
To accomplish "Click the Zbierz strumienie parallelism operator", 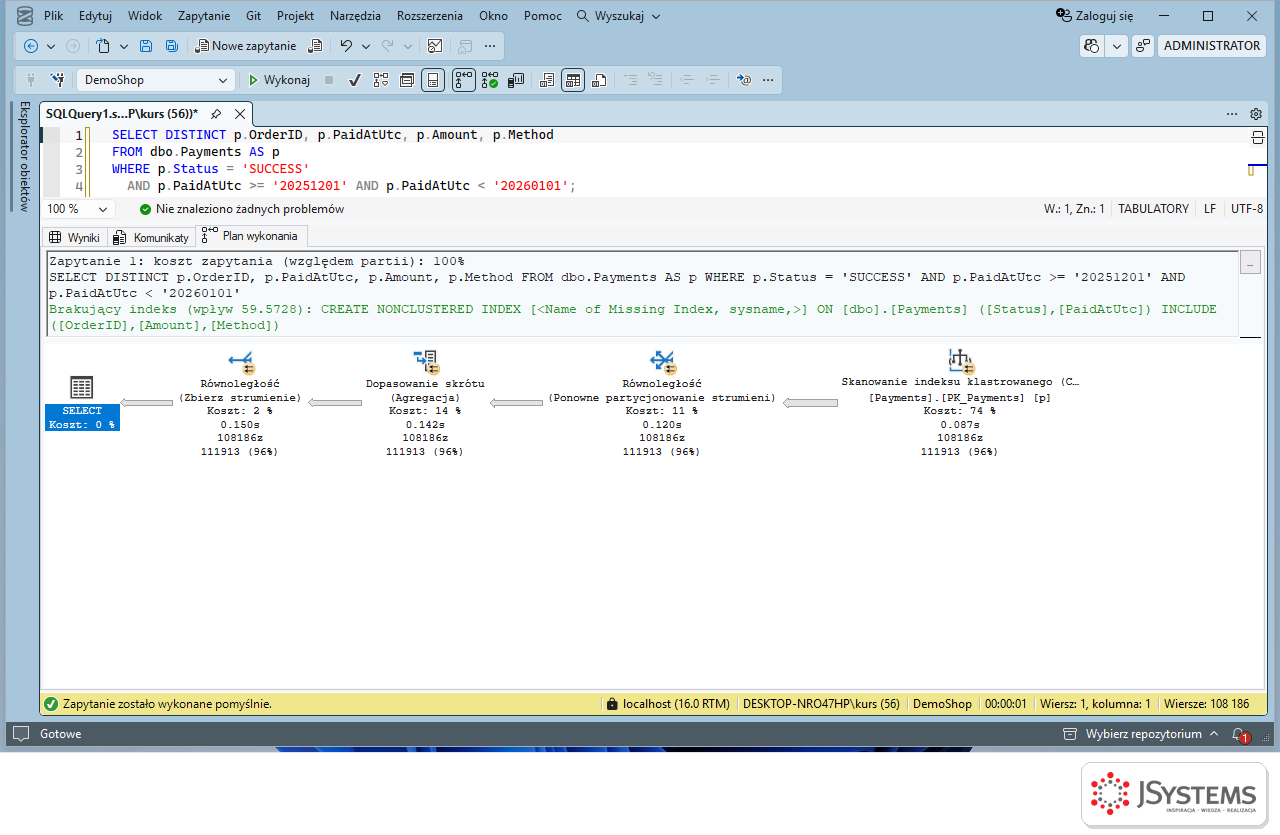I will point(239,403).
